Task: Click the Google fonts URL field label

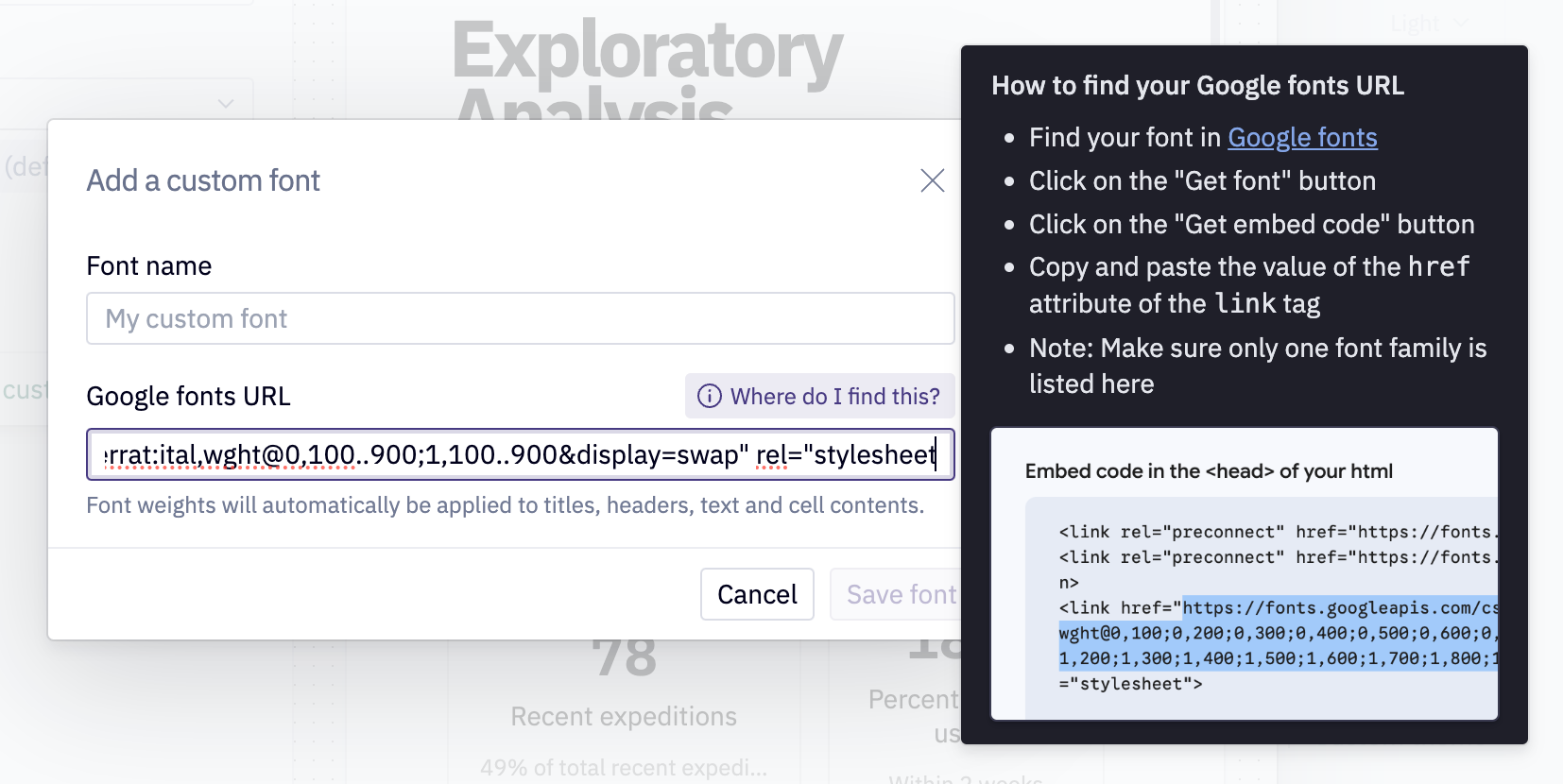Action: point(188,396)
